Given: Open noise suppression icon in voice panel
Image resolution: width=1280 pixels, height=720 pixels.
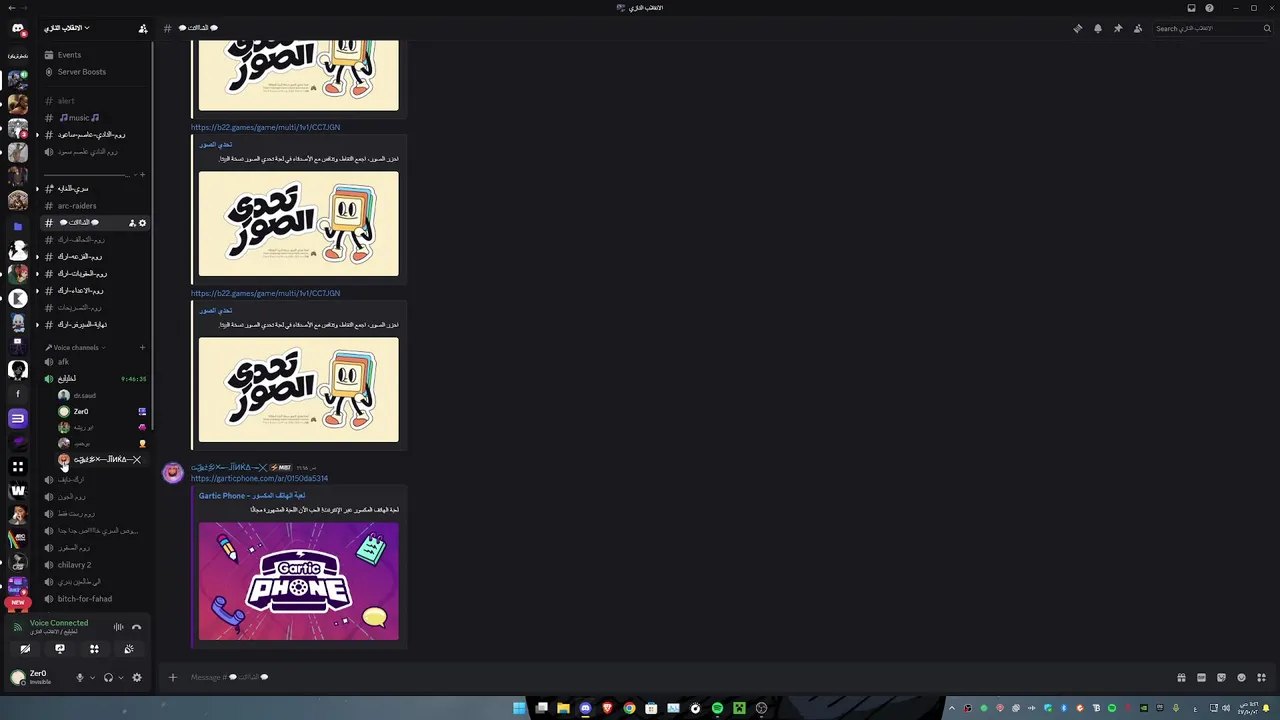Looking at the screenshot, I should click(118, 627).
